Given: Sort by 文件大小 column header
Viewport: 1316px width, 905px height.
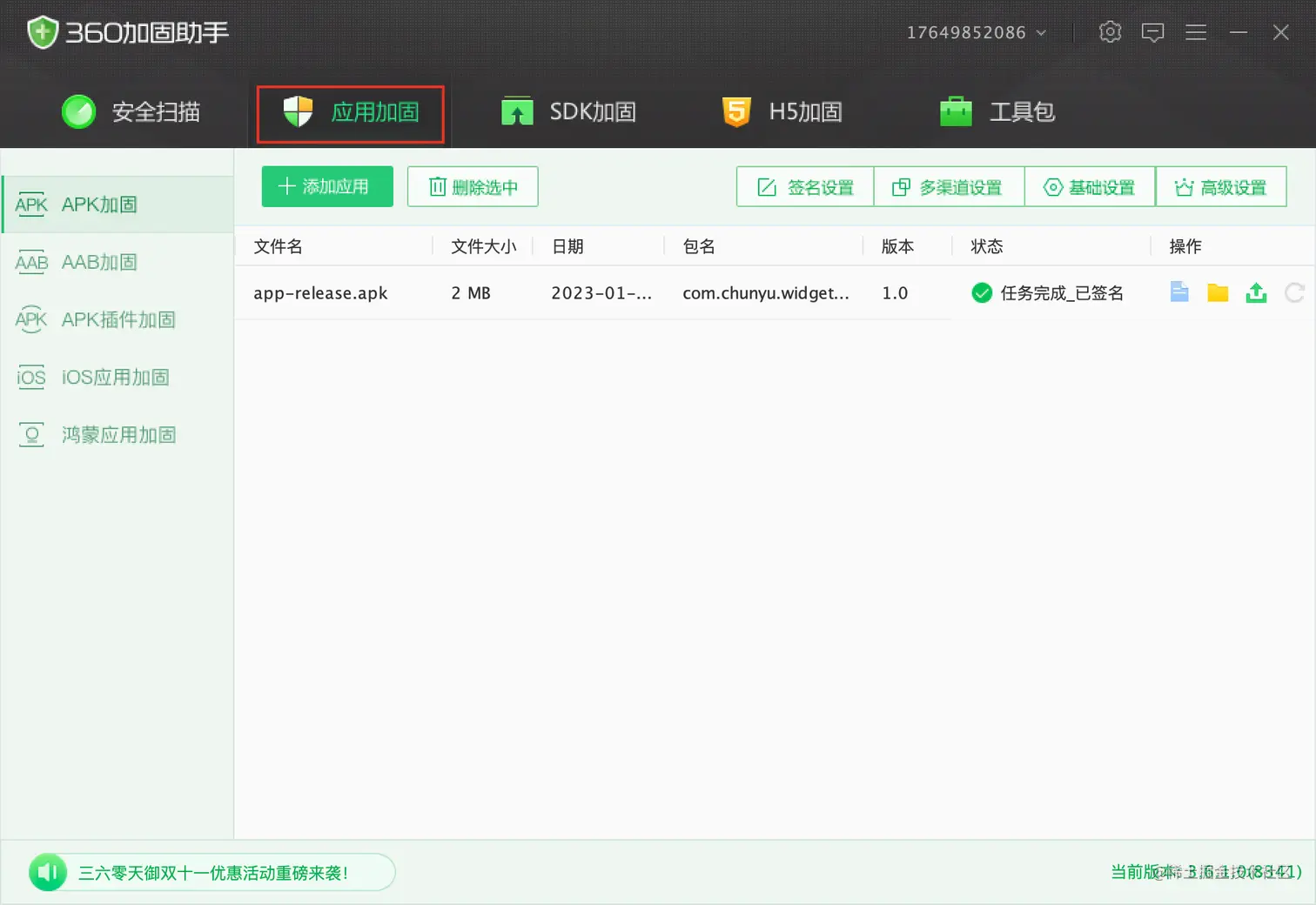Looking at the screenshot, I should 483,246.
